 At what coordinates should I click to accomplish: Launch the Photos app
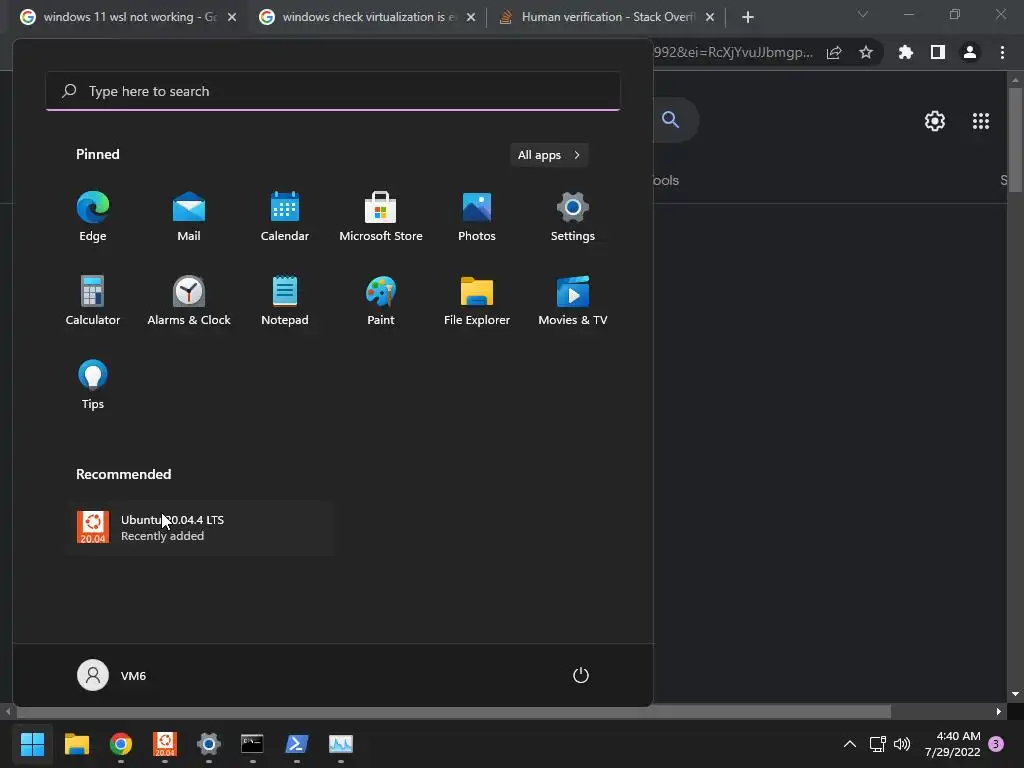point(477,217)
